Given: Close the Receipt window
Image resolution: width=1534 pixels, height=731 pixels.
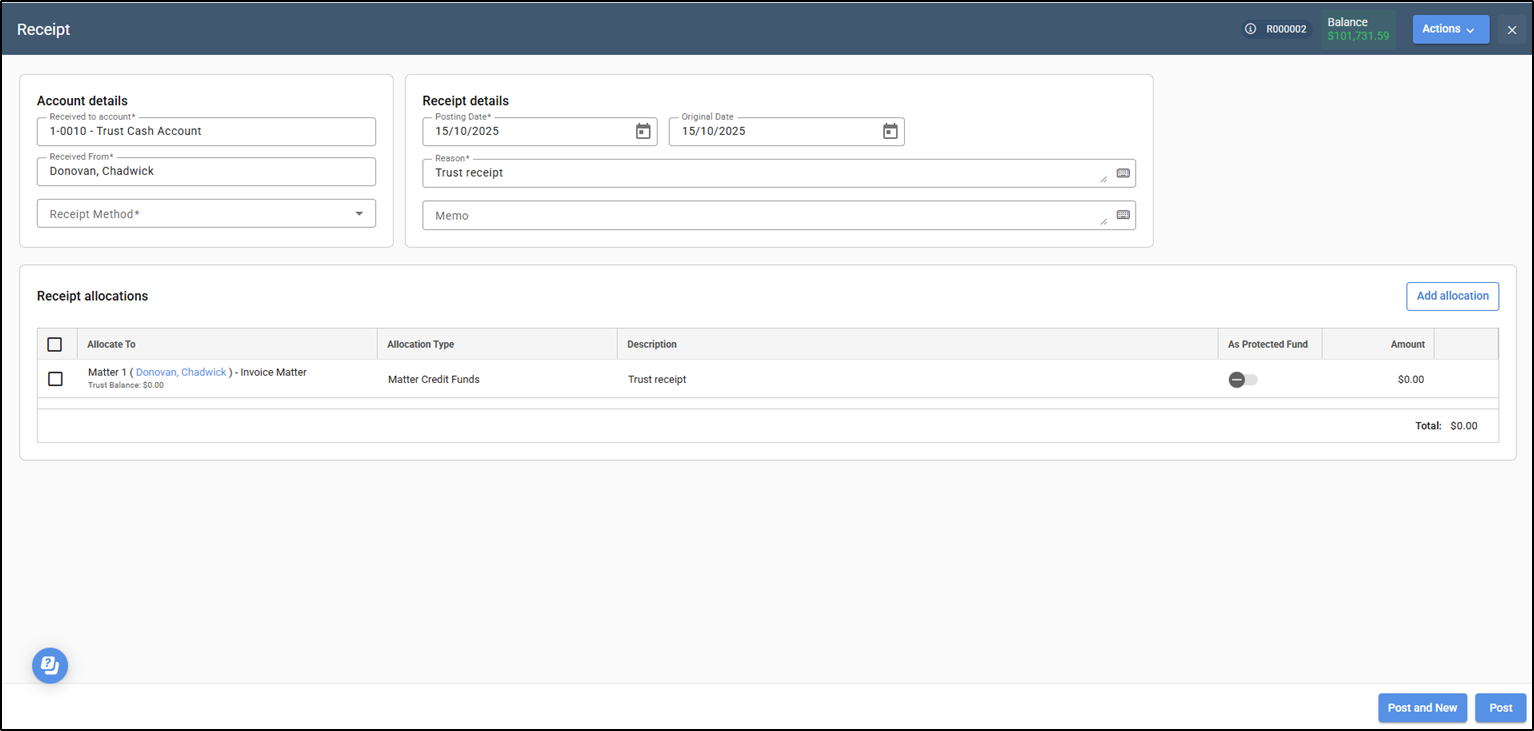Looking at the screenshot, I should (1512, 30).
